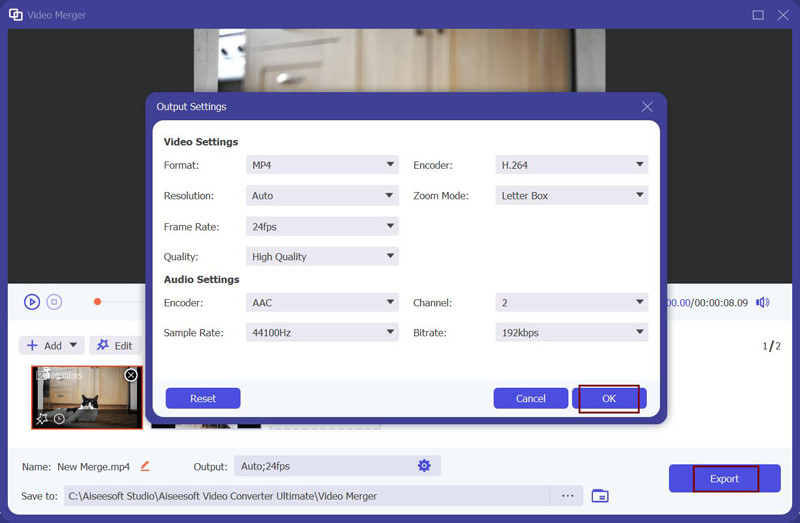Open output settings gear icon
The height and width of the screenshot is (523, 800).
coord(424,465)
